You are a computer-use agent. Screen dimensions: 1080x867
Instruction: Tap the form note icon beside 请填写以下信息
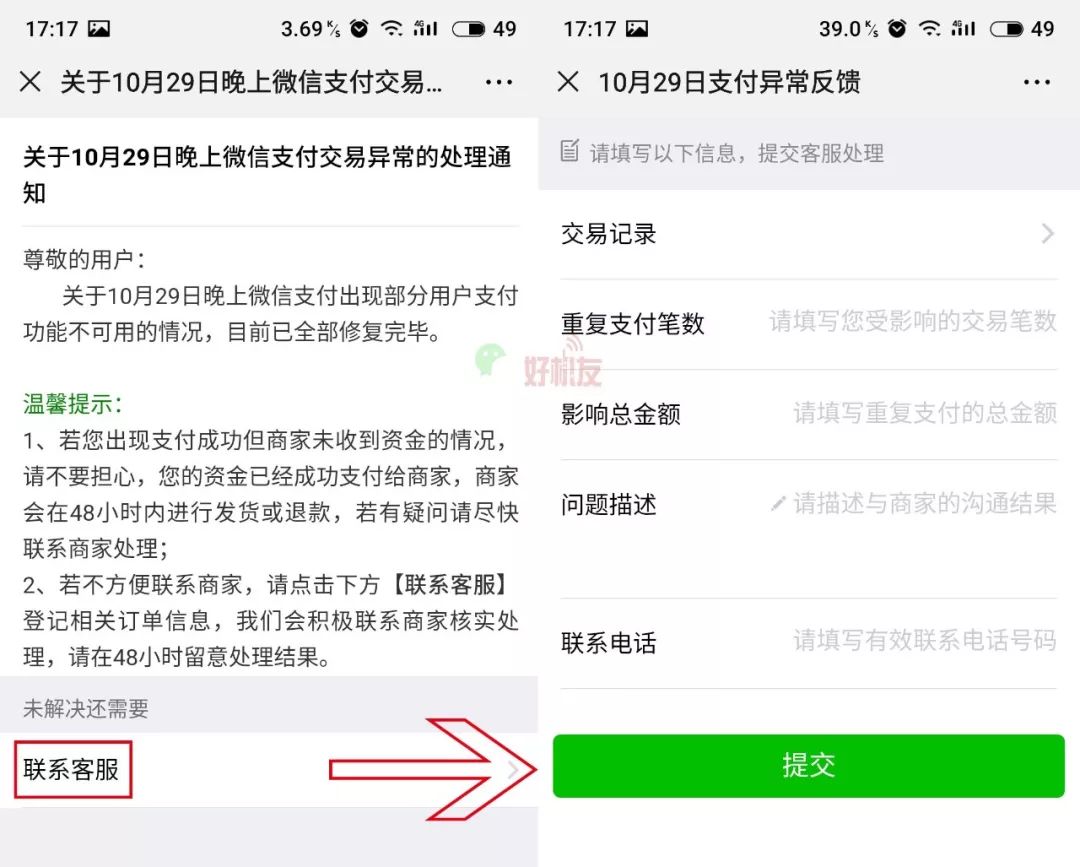pos(570,151)
